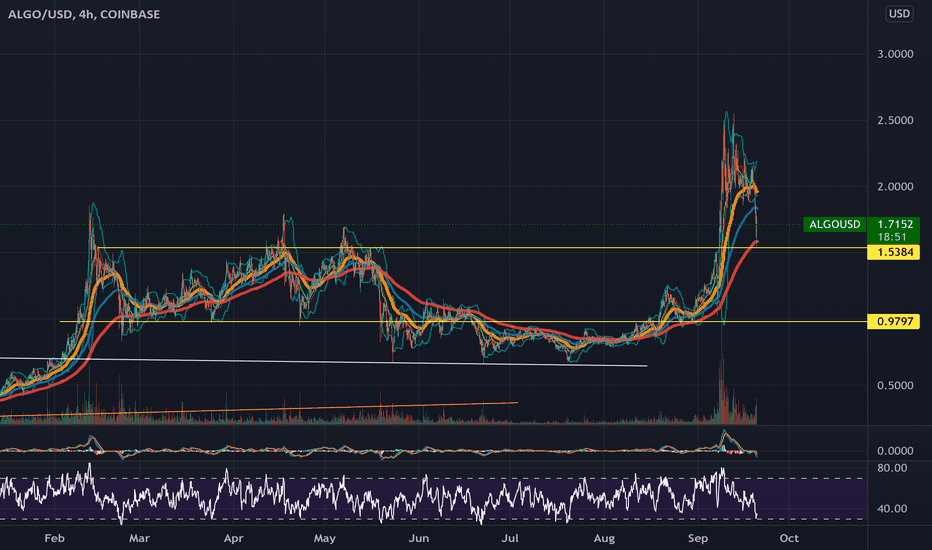Click the Aug label on time axis
932x550 pixels.
coord(604,538)
